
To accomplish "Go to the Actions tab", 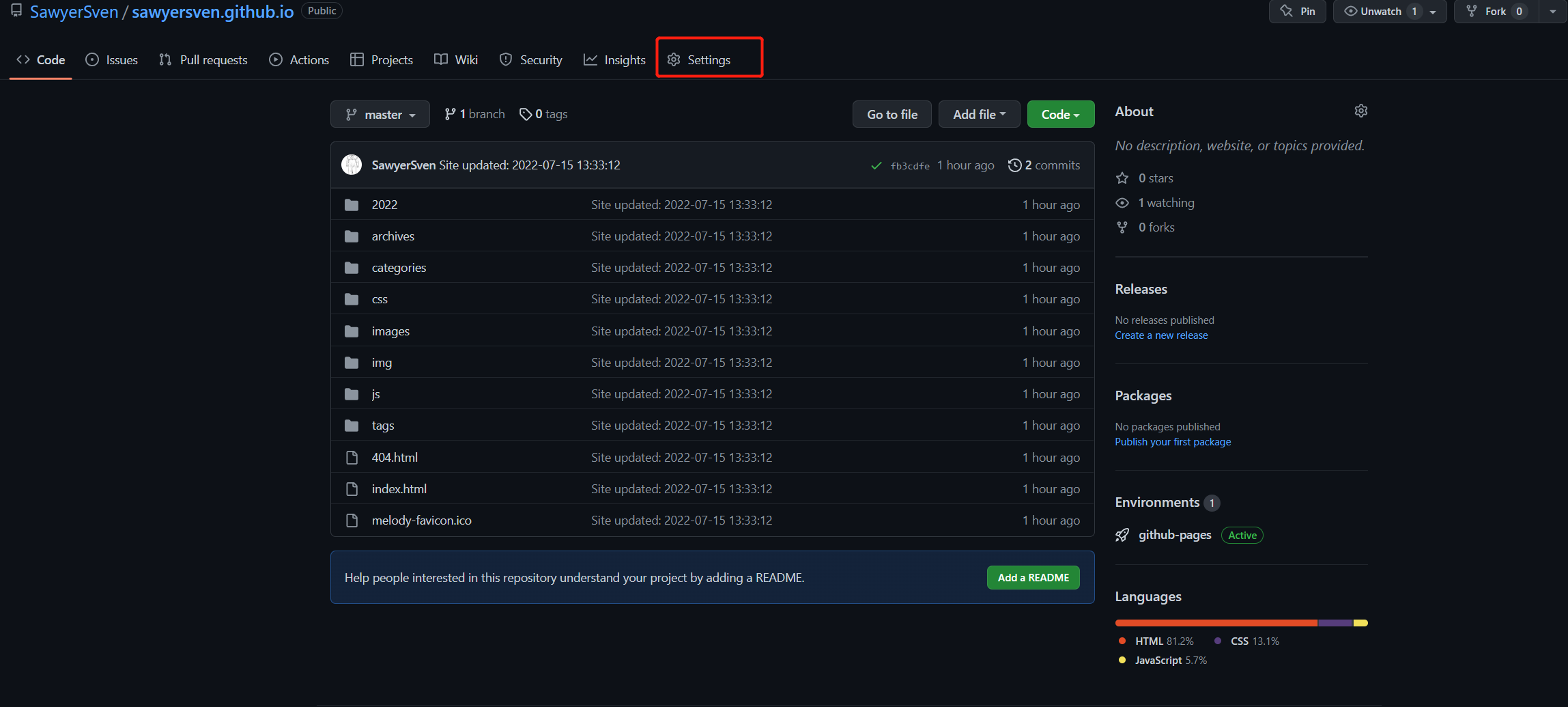I will 299,59.
